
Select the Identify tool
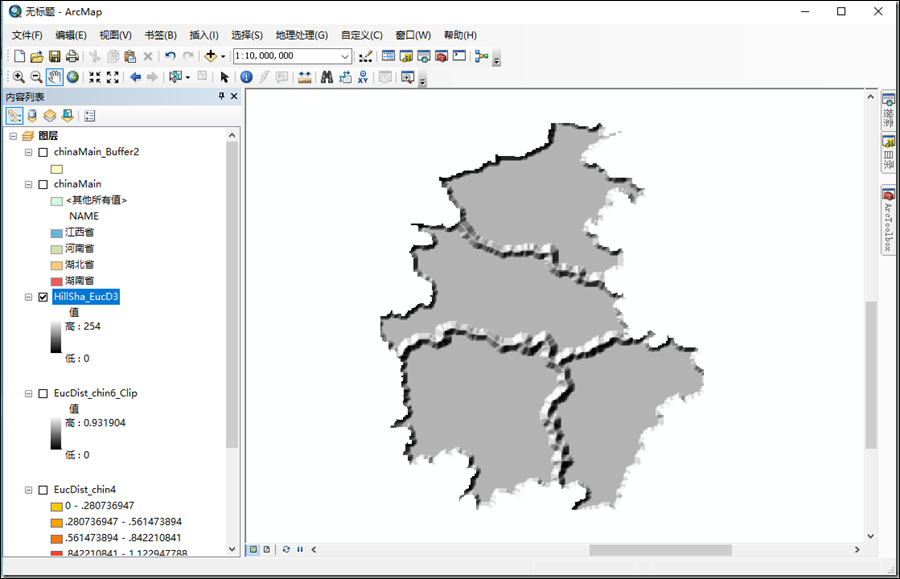[x=246, y=77]
